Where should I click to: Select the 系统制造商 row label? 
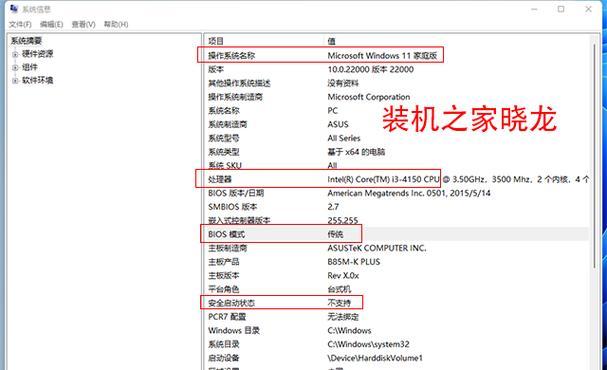228,125
